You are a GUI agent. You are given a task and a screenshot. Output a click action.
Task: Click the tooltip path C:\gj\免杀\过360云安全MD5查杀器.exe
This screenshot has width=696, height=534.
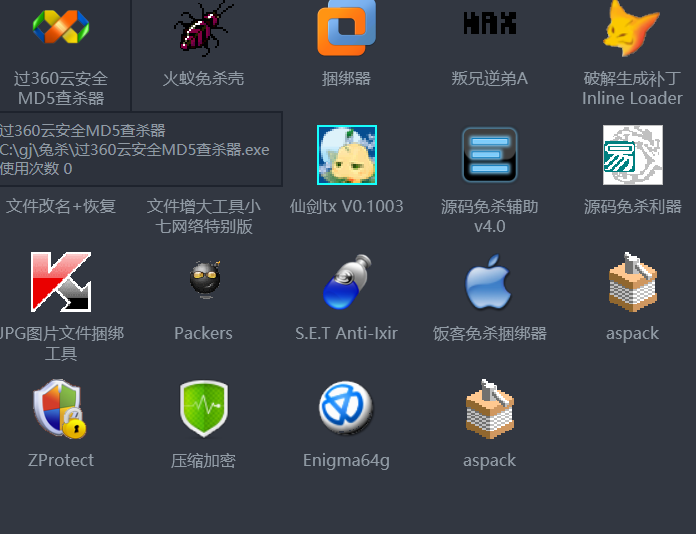pyautogui.click(x=134, y=150)
